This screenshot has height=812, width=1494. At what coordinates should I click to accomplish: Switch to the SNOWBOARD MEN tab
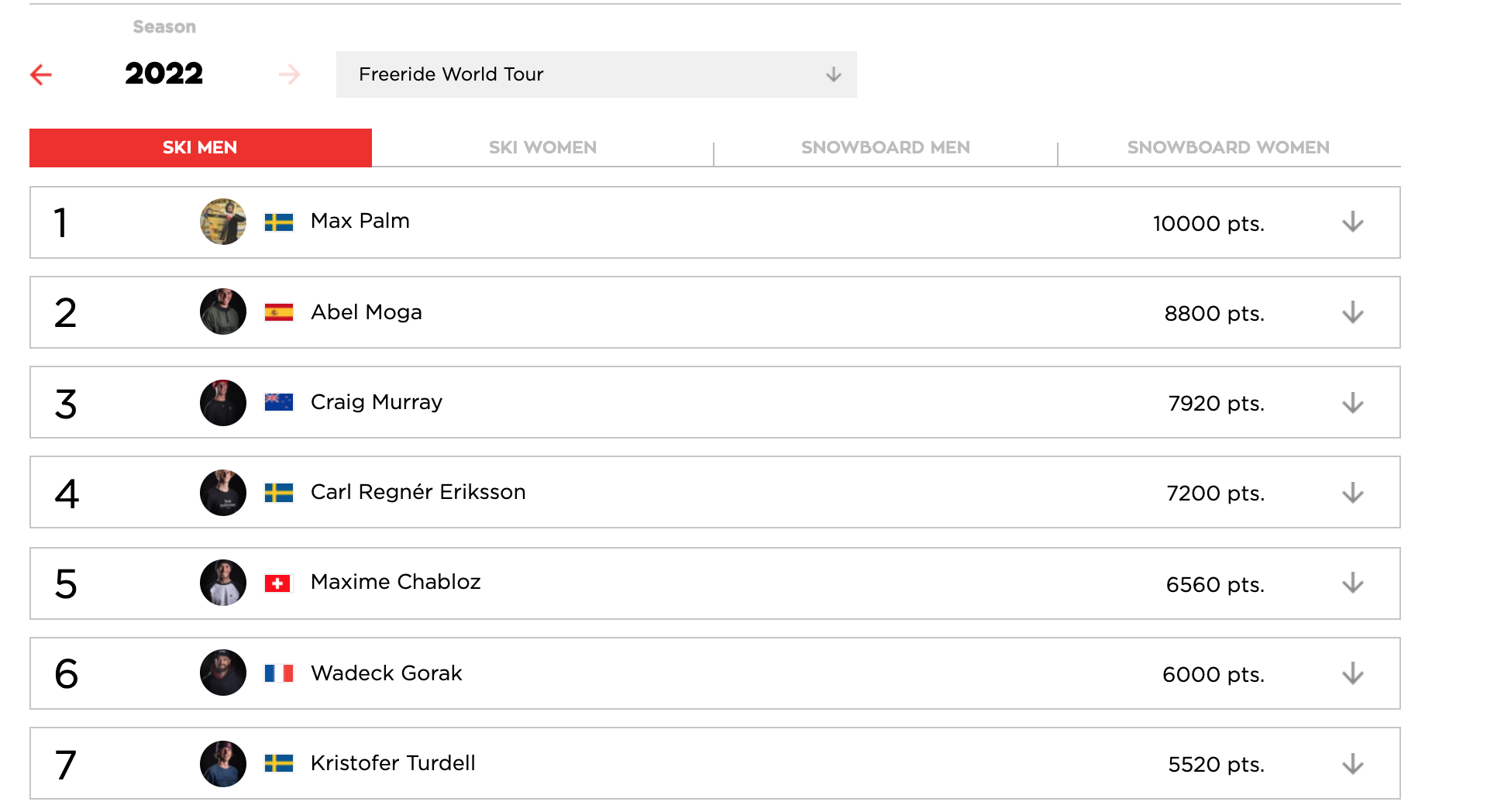tap(885, 147)
